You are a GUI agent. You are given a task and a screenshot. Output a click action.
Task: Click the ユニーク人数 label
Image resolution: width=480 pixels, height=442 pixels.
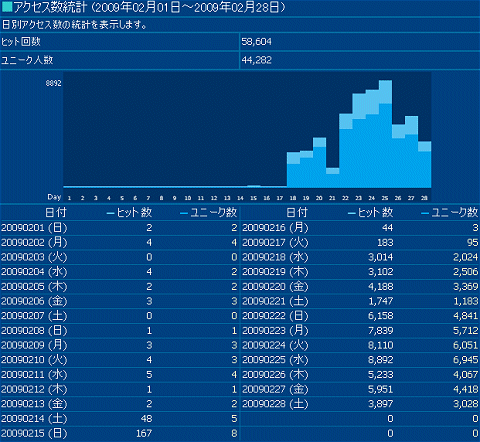point(27,60)
